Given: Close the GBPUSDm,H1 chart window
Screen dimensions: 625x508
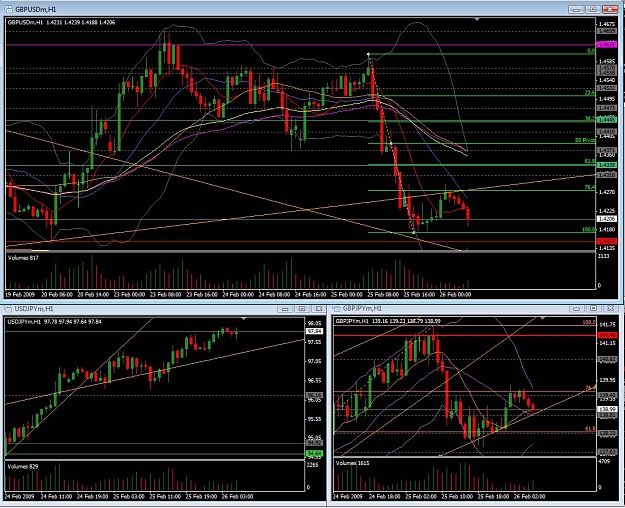Looking at the screenshot, I should point(610,9).
